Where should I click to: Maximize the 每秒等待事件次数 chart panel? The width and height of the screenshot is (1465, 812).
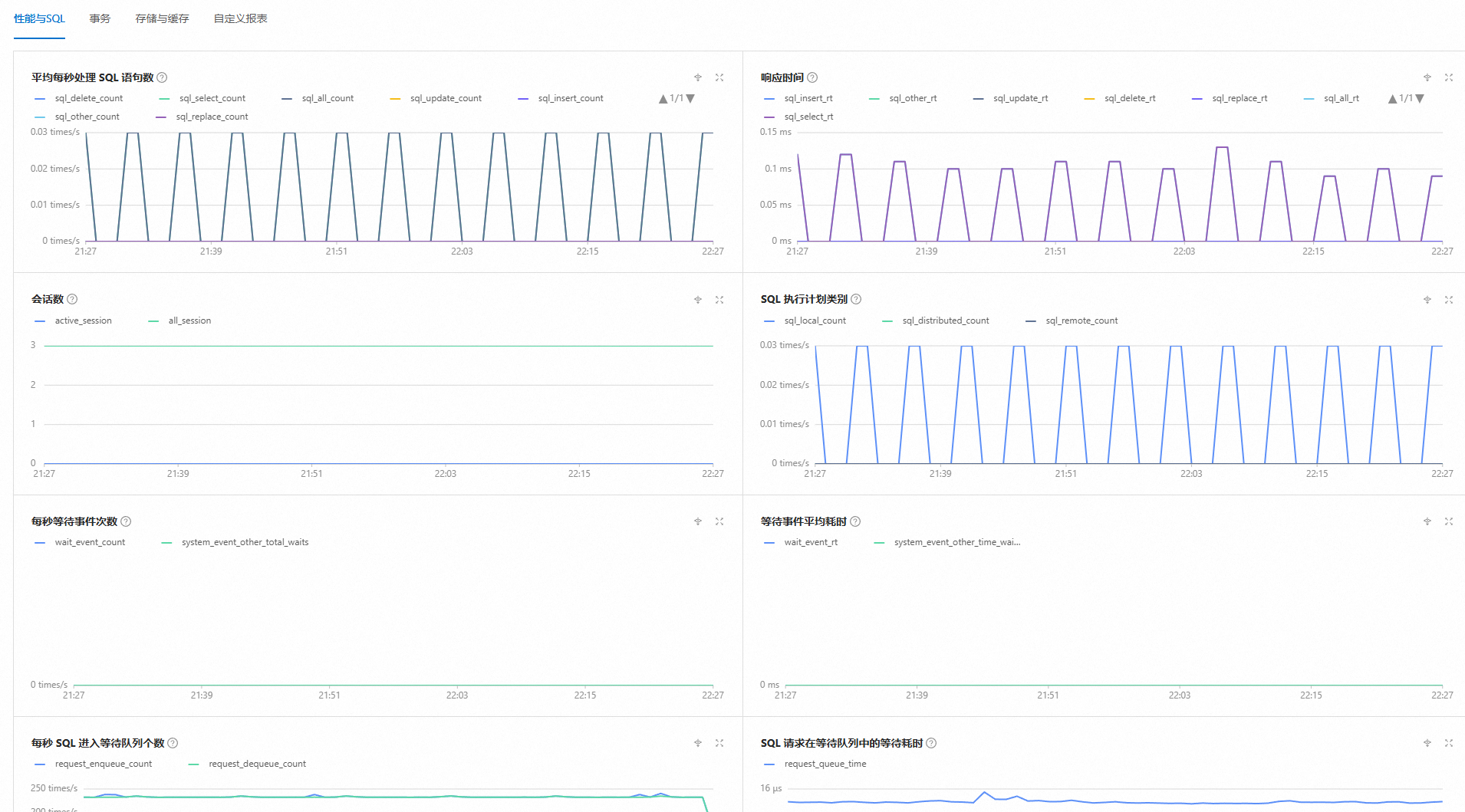pyautogui.click(x=719, y=521)
